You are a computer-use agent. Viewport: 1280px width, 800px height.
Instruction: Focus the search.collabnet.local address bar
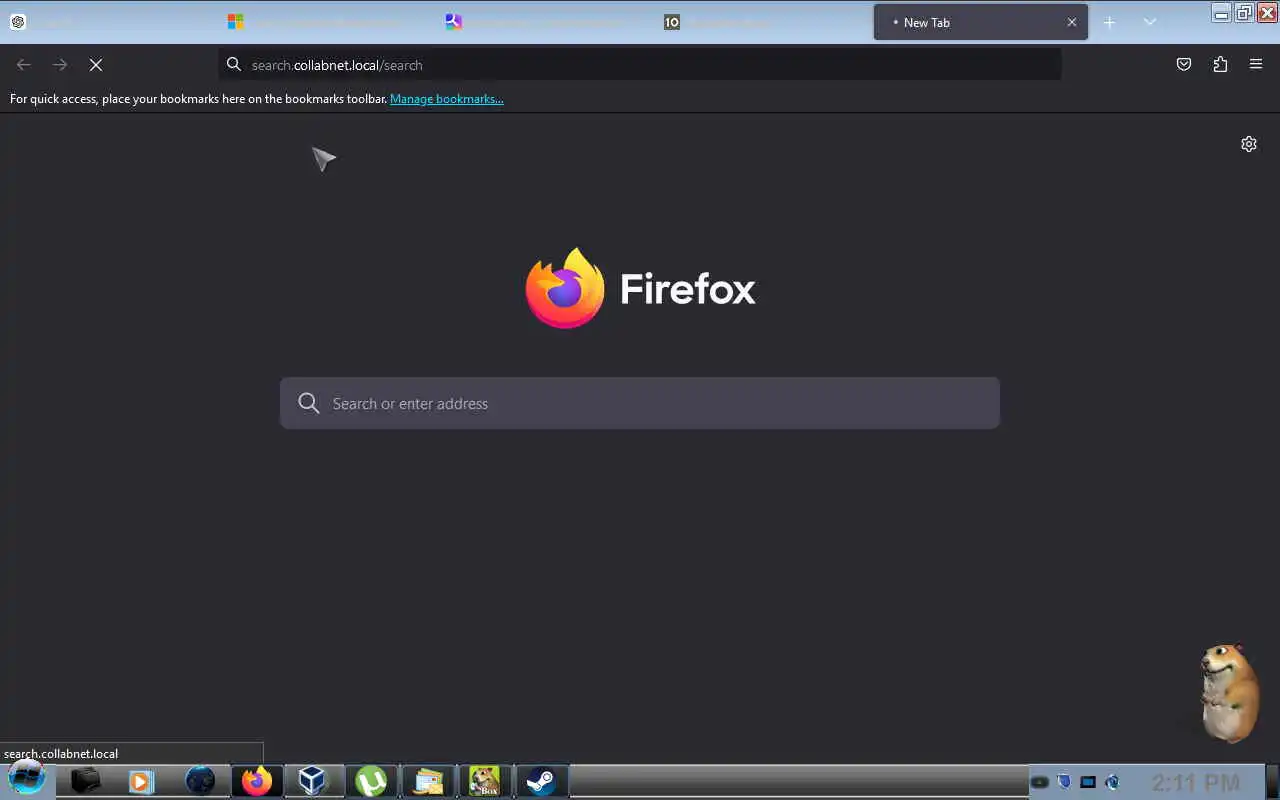(x=640, y=64)
